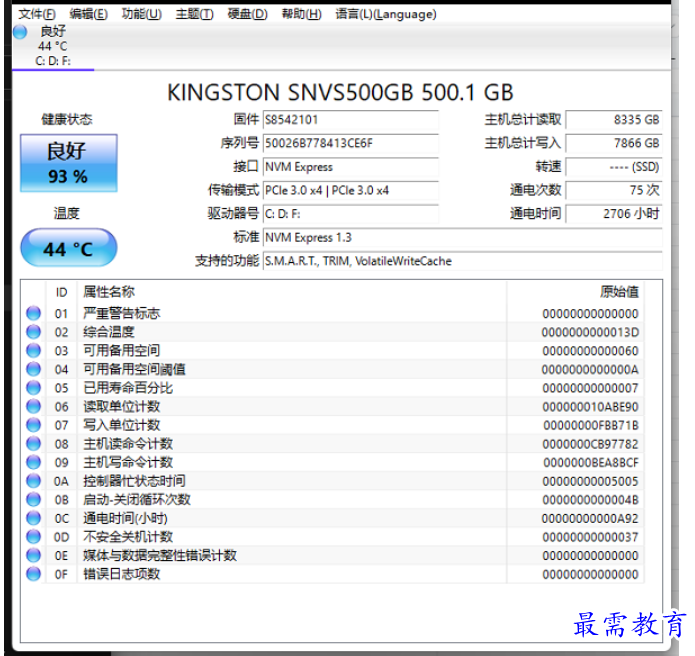Click the 主机总计读取 value 8335 GB
Screen dimensions: 695x656
click(x=614, y=120)
